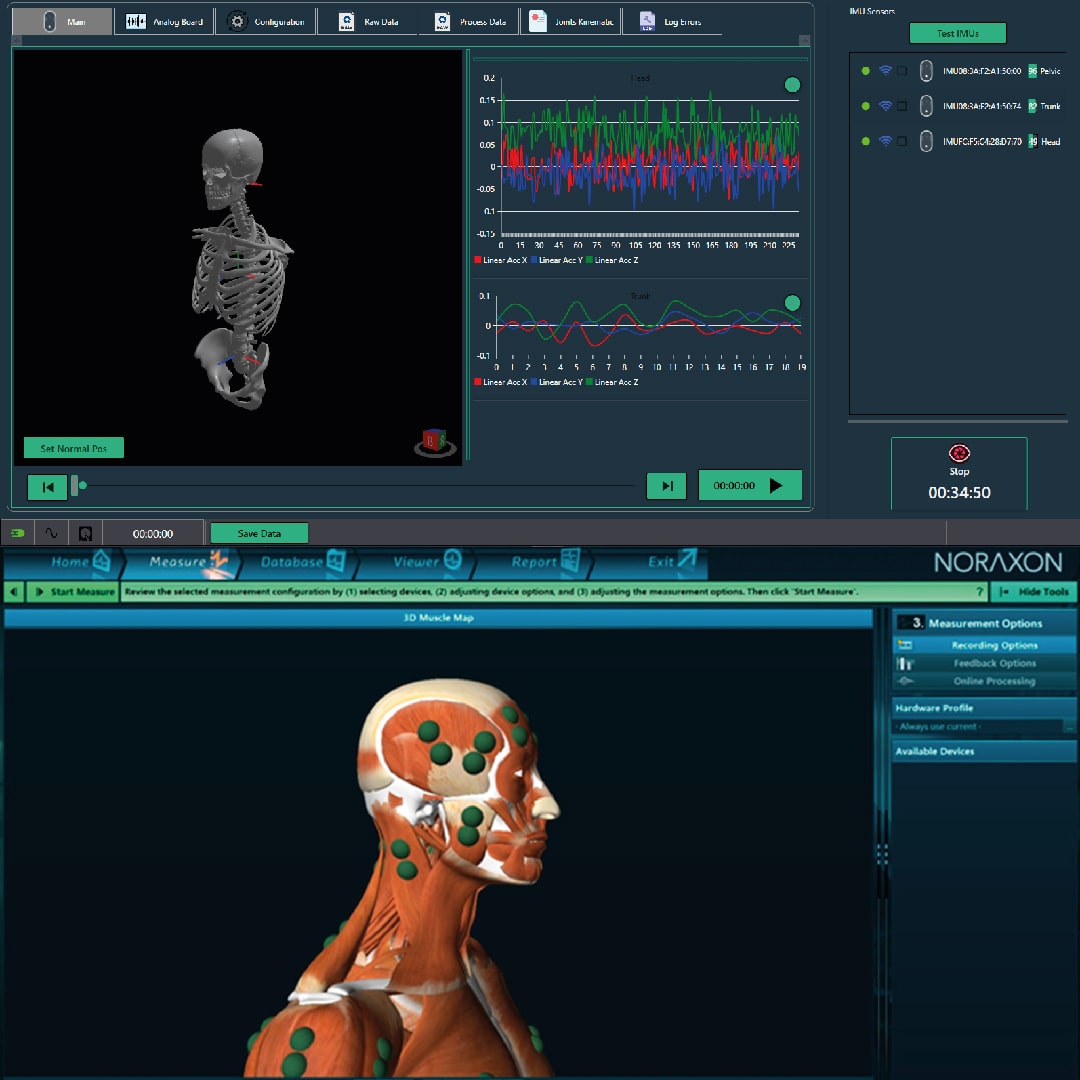The image size is (1080, 1080).
Task: Click the Test IMUs button
Action: 957,33
